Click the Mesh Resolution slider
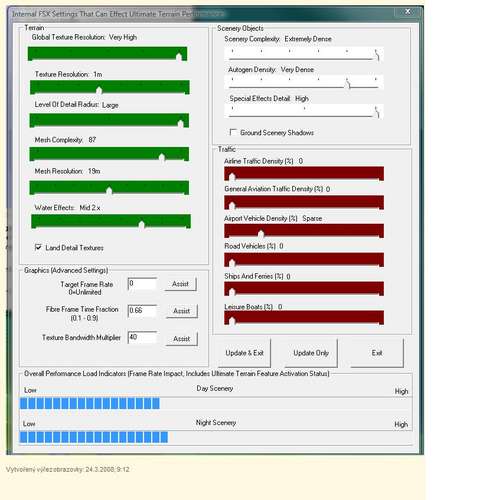This screenshot has width=496, height=500. click(109, 187)
